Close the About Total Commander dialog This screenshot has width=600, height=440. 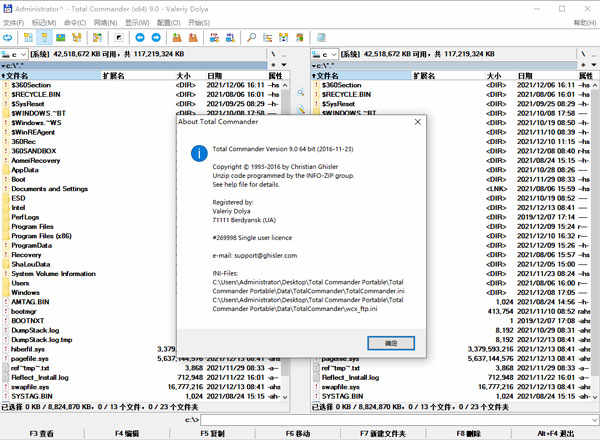tap(417, 122)
